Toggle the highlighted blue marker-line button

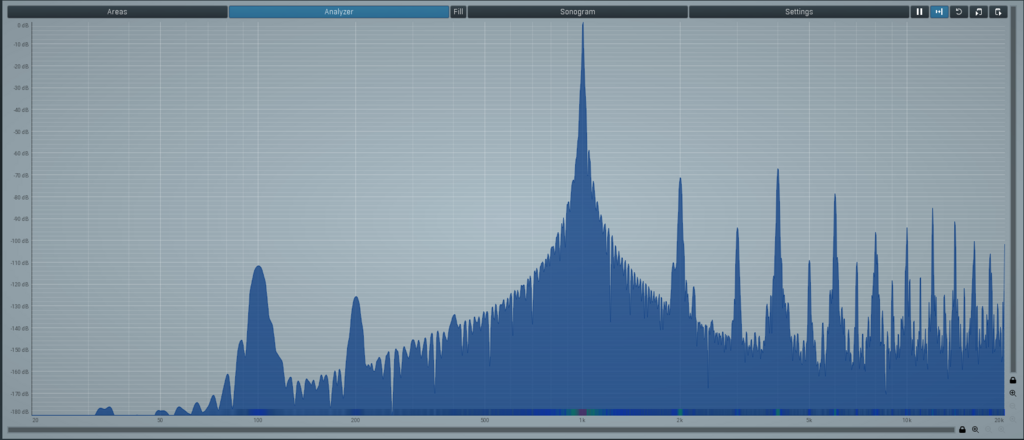pos(939,12)
